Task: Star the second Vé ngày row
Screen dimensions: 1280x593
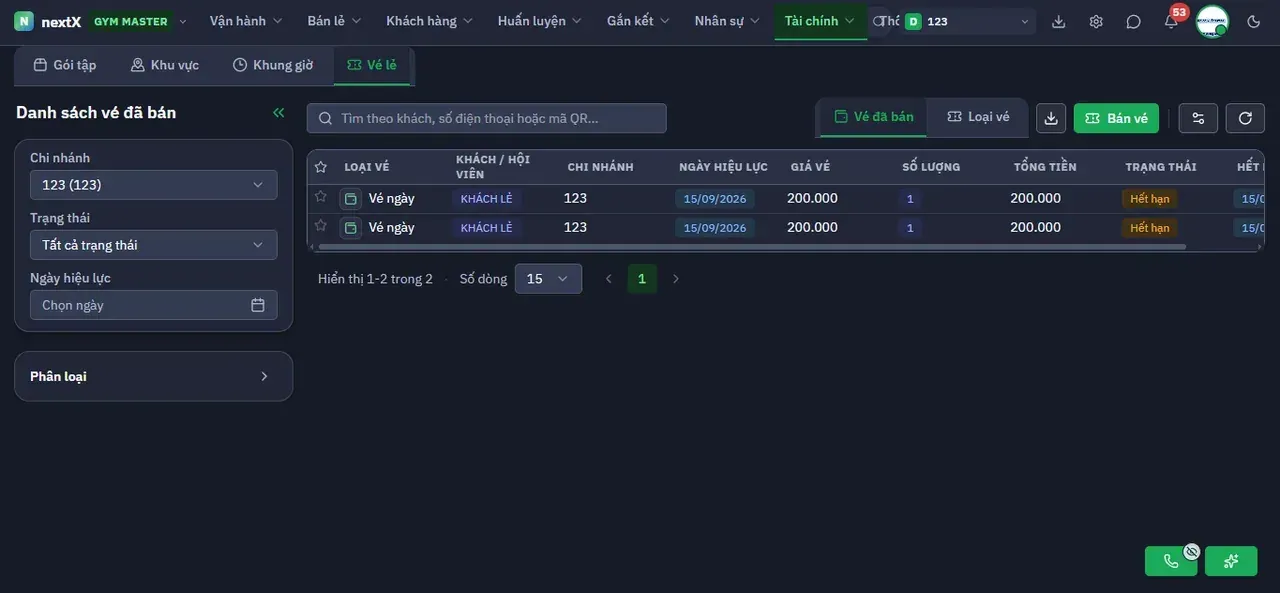Action: point(321,226)
